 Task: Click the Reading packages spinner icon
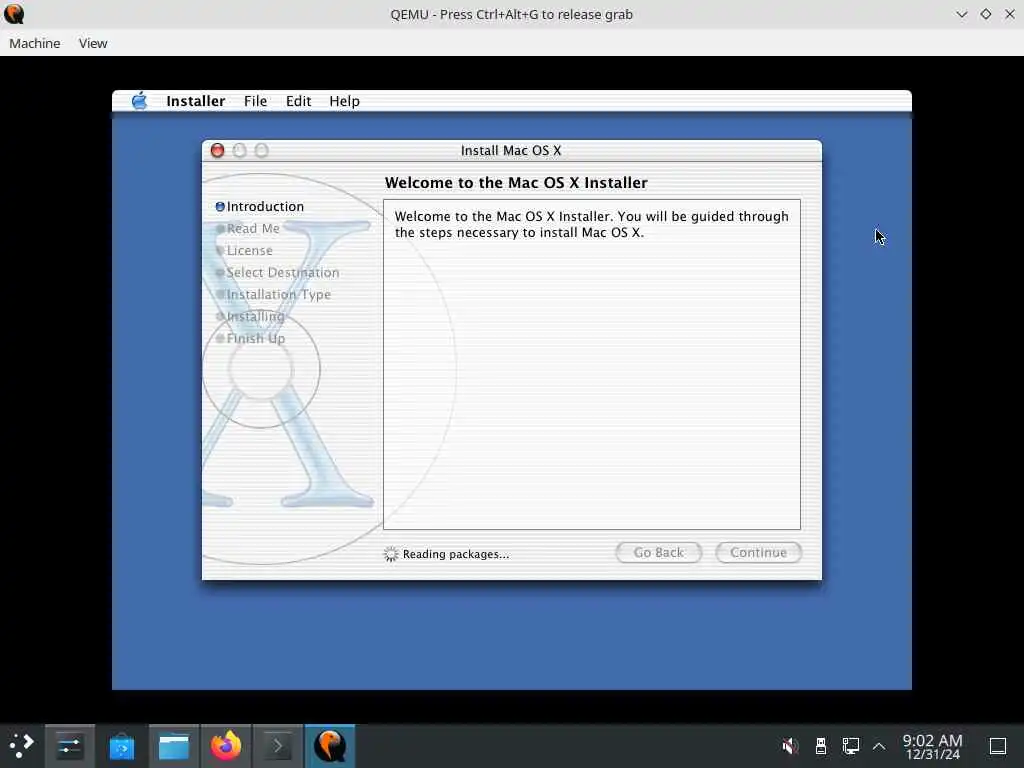[x=391, y=554]
